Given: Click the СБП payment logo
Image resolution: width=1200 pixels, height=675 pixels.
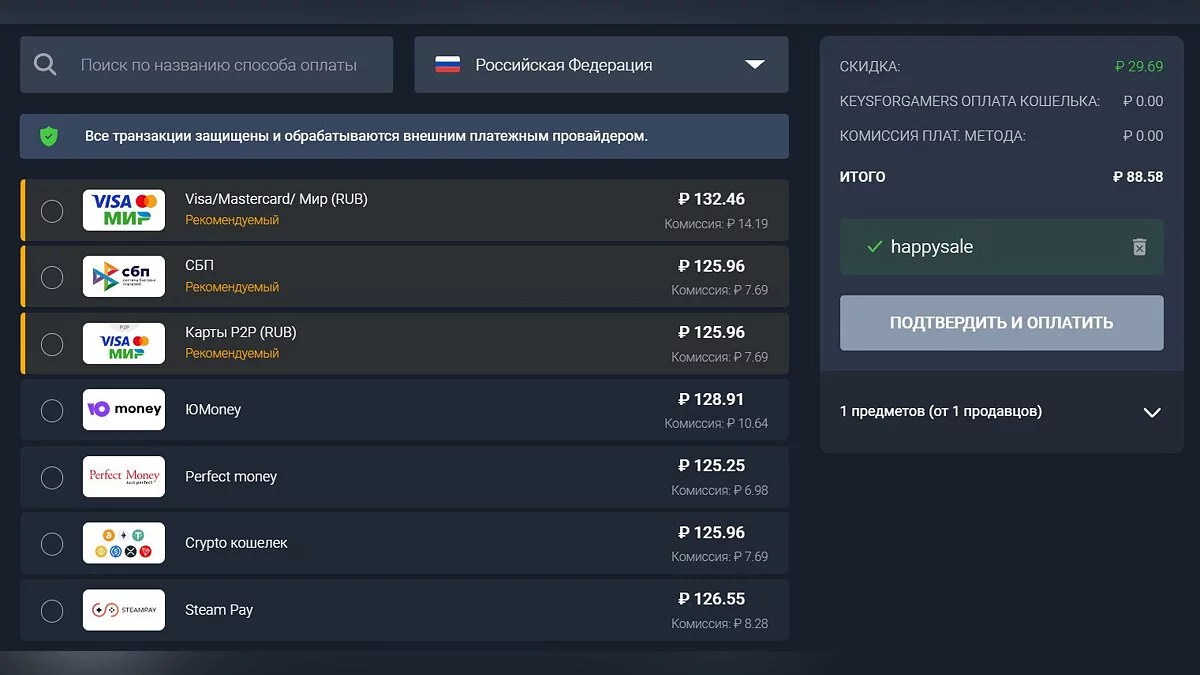Looking at the screenshot, I should (x=124, y=276).
